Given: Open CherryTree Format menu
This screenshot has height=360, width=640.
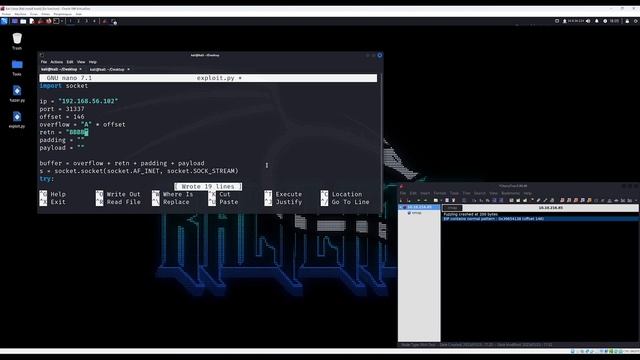Looking at the screenshot, I should (440, 193).
